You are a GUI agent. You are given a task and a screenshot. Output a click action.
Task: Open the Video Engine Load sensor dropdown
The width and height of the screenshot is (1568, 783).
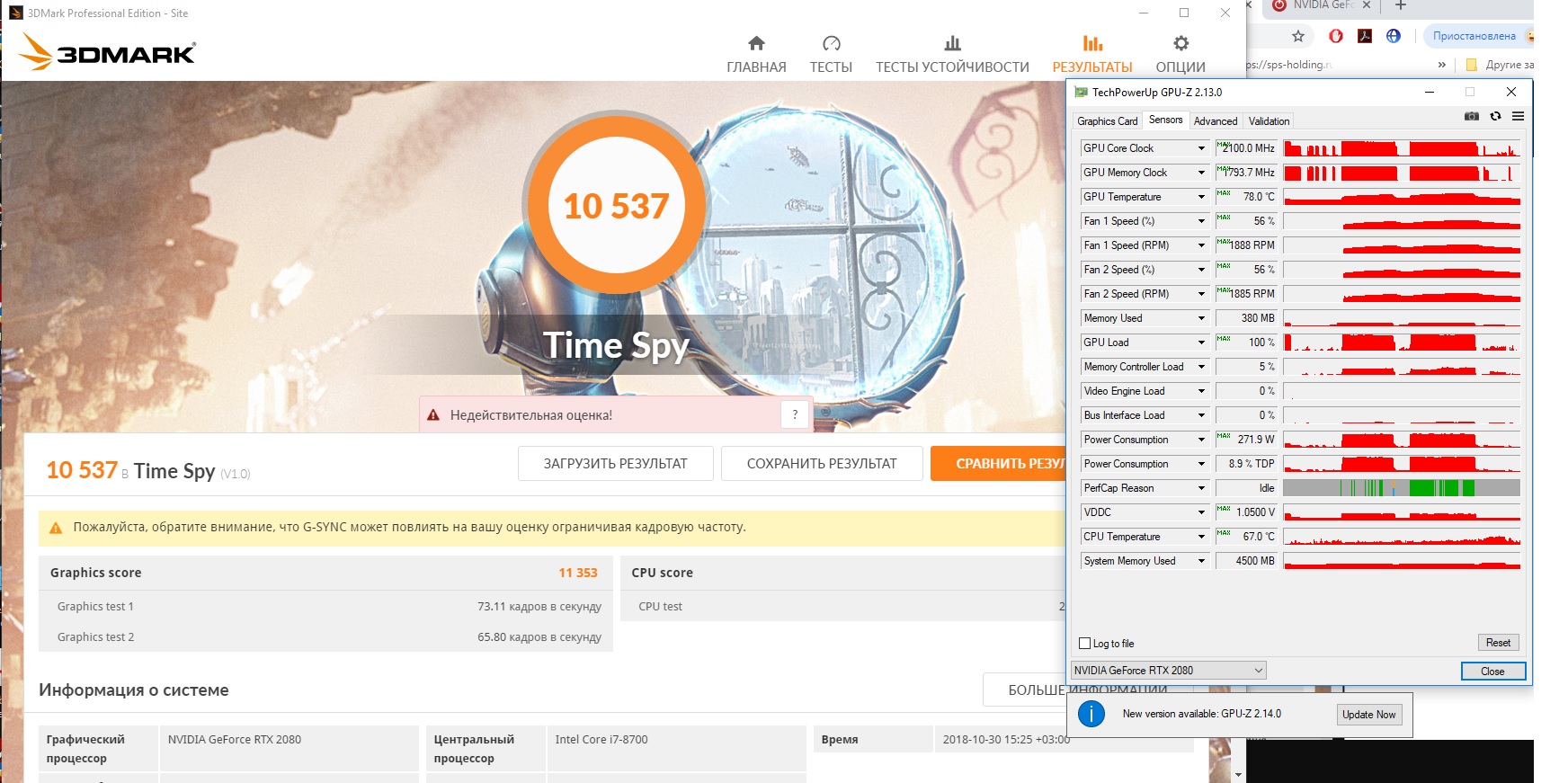tap(1201, 391)
